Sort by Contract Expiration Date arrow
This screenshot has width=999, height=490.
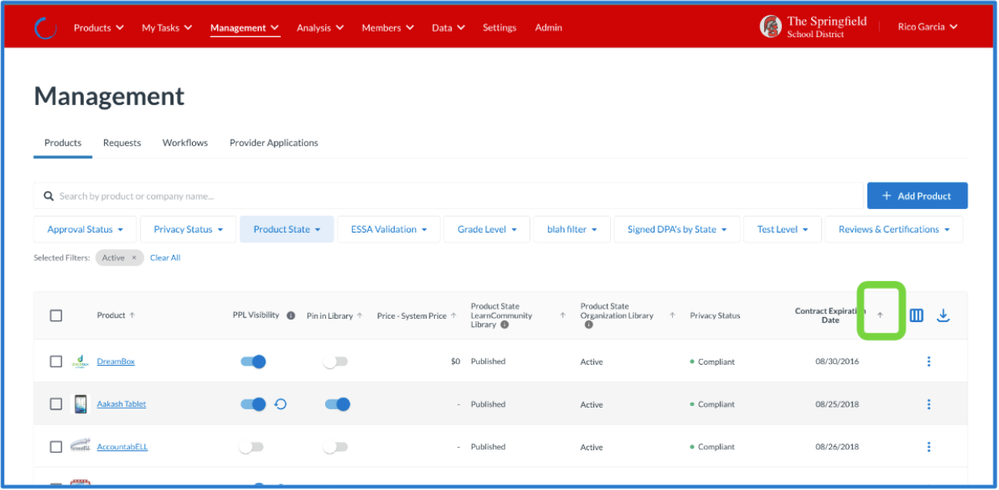click(x=880, y=316)
